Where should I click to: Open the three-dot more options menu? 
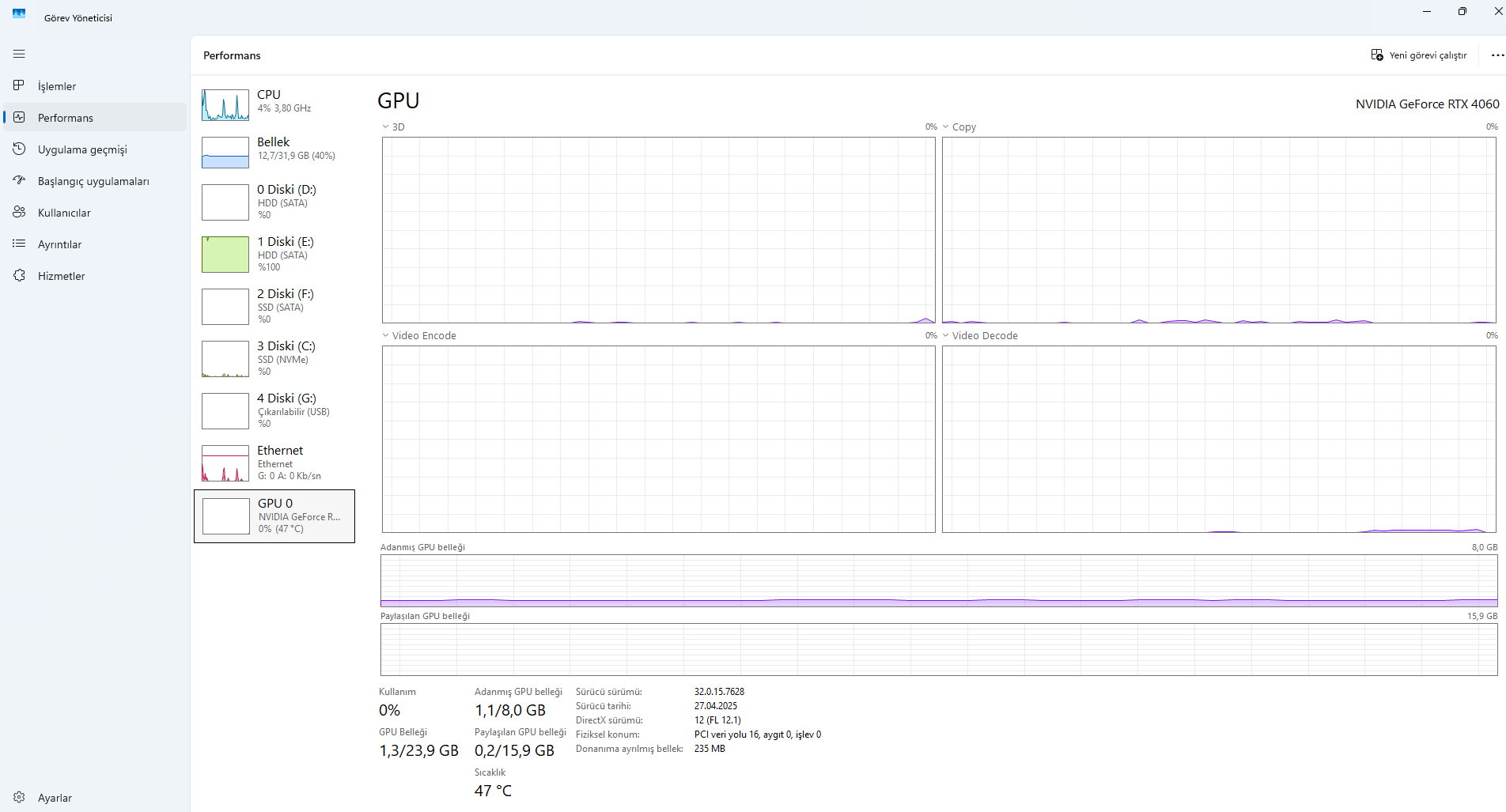pos(1497,55)
